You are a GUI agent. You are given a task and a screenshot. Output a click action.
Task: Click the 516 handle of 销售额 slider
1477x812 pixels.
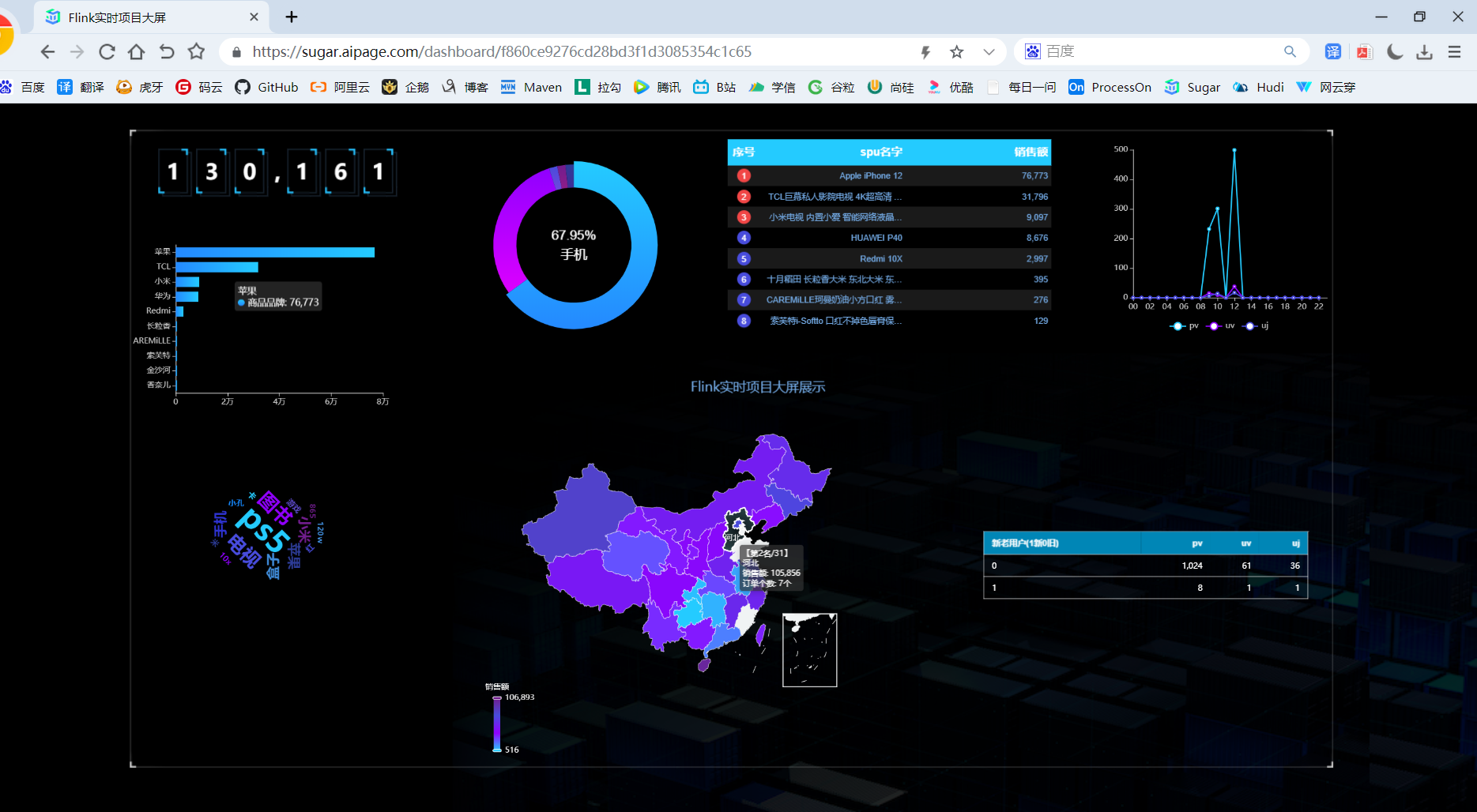pos(497,750)
